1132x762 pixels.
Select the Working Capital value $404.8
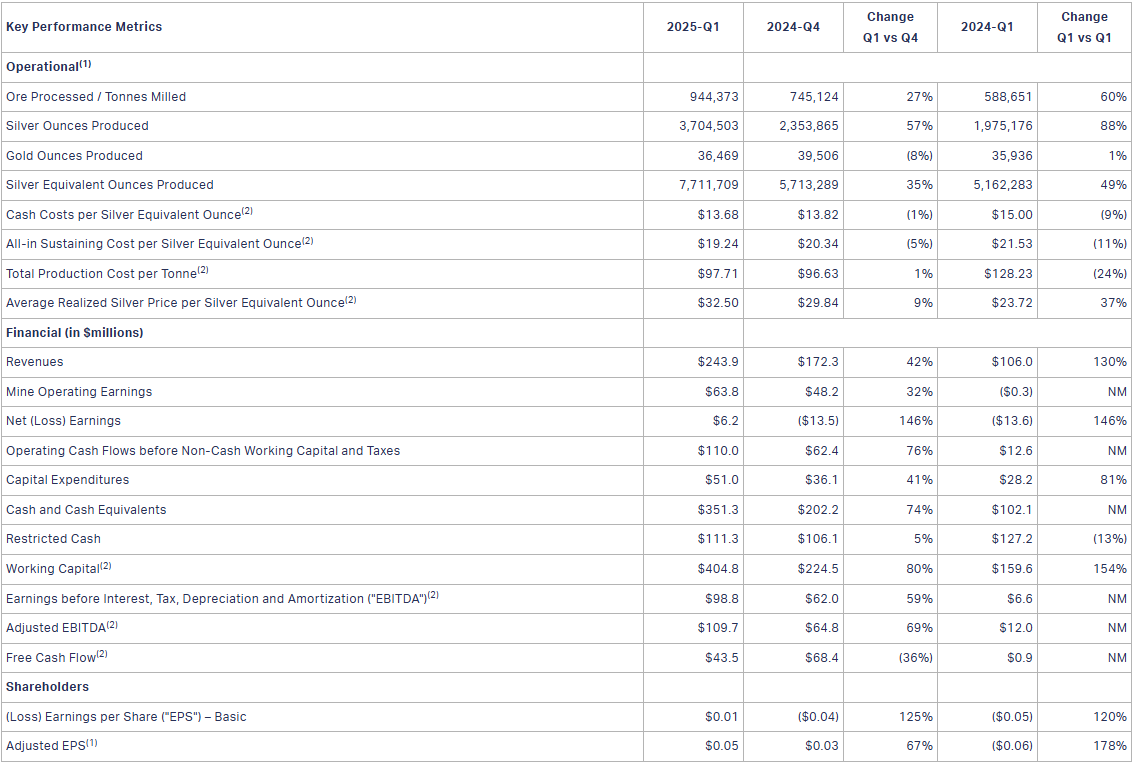click(718, 569)
